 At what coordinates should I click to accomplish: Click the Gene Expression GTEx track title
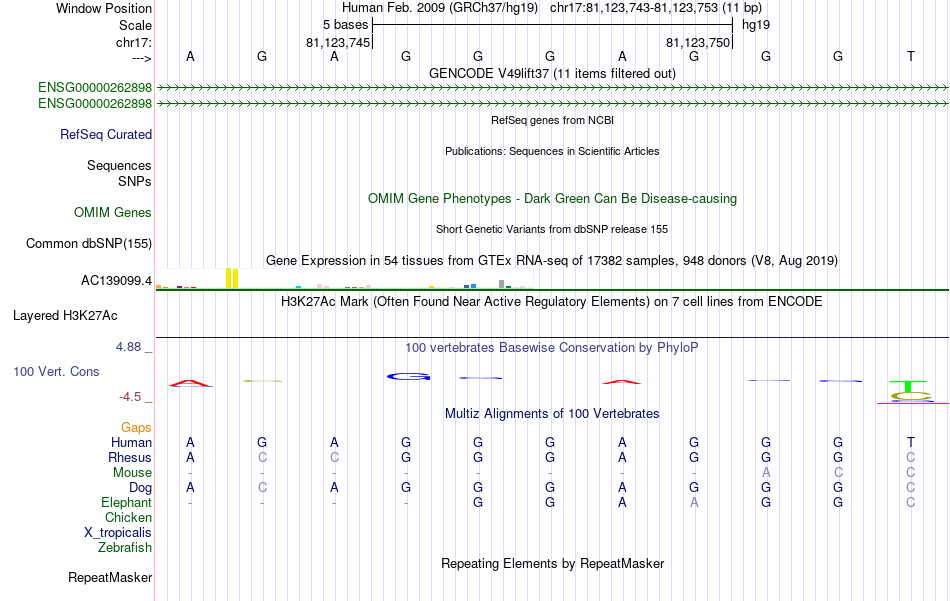[552, 261]
